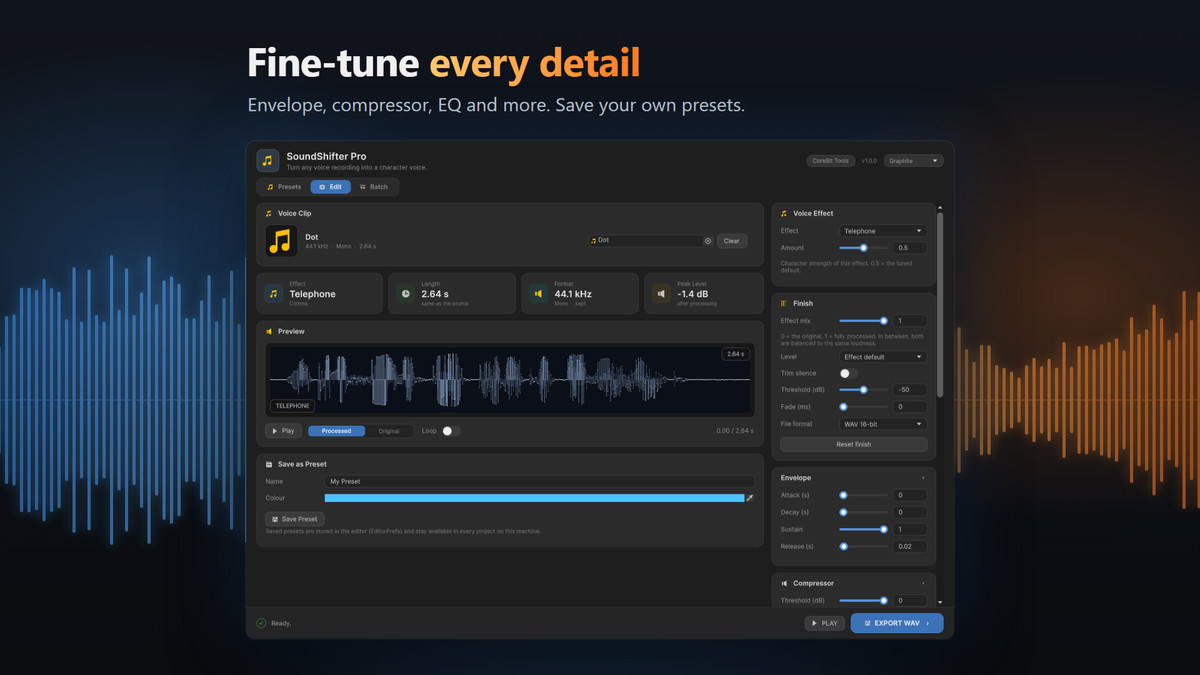
Task: Click the green Ready status check icon
Action: pos(261,623)
